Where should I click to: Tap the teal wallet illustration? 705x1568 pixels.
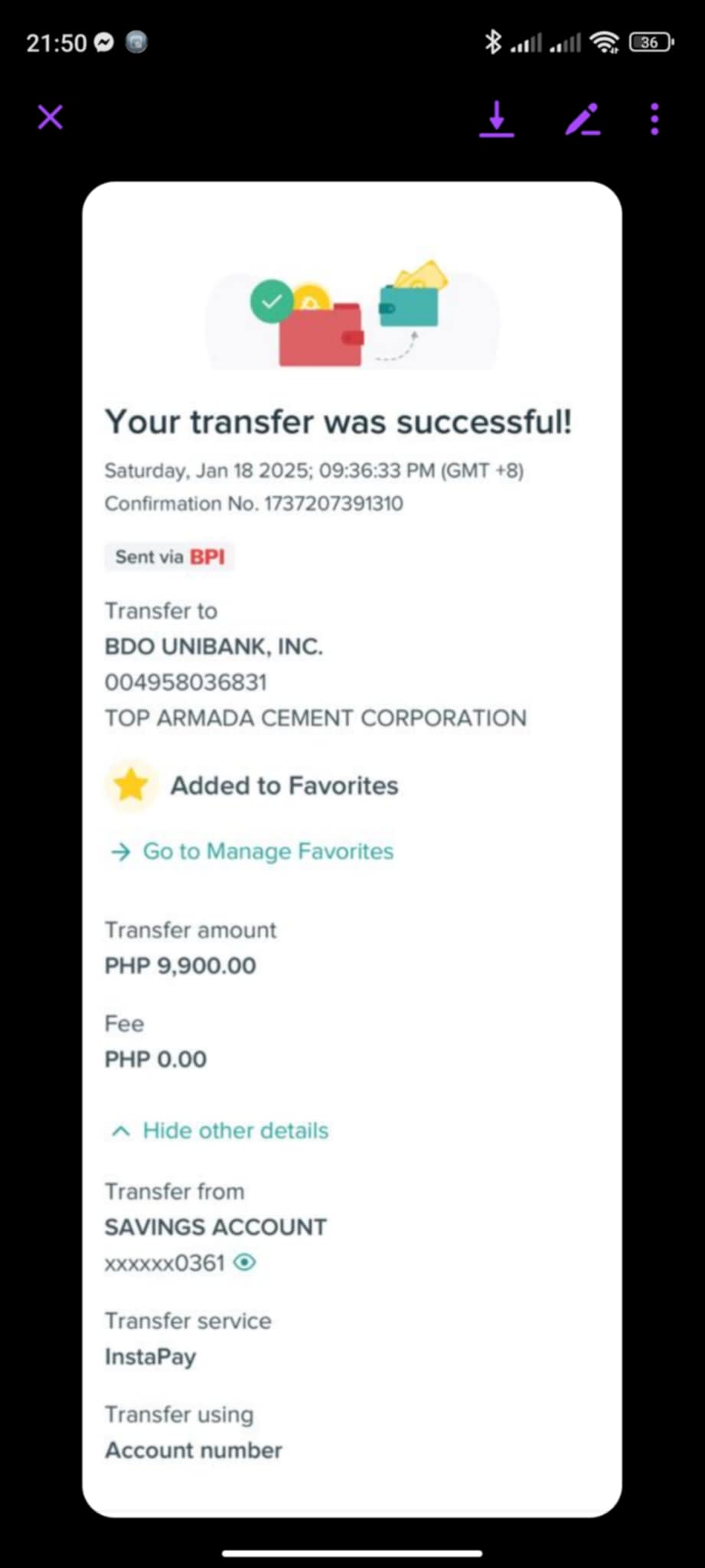click(409, 305)
